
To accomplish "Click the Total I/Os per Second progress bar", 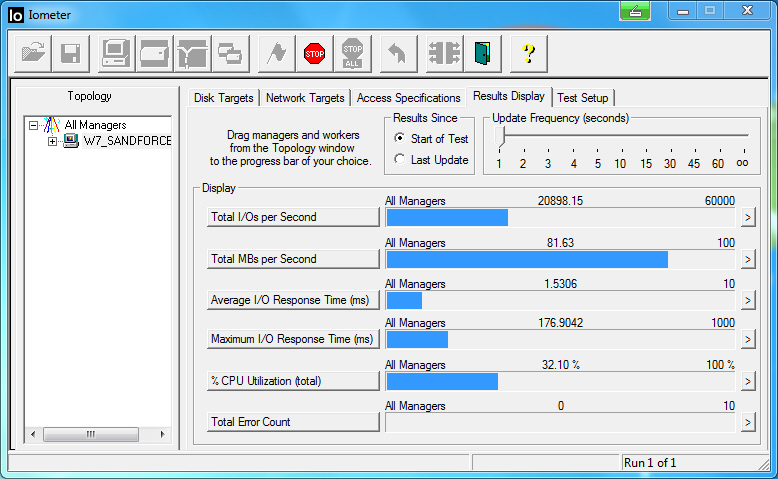I will click(x=560, y=217).
